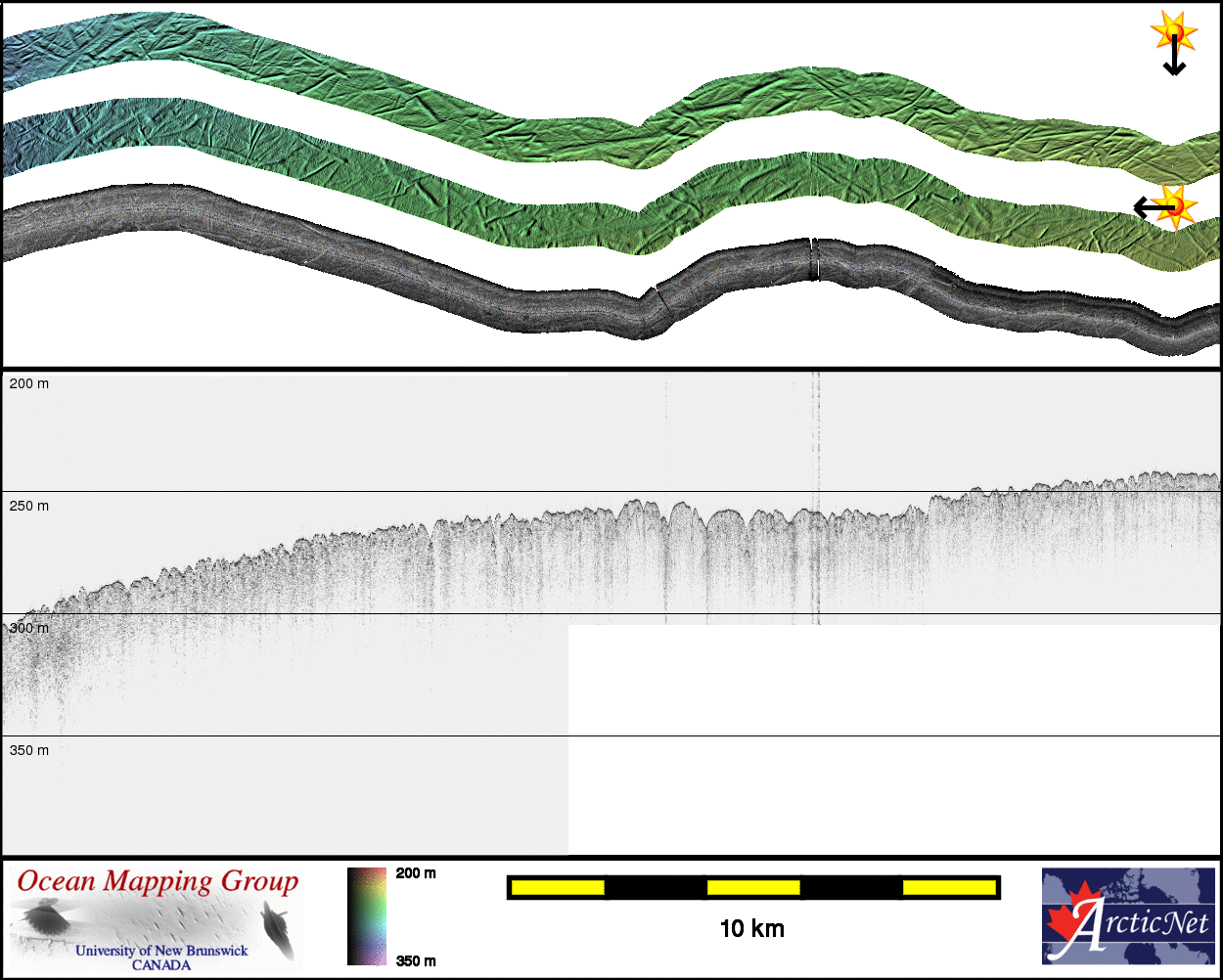Click the University of New Brunswick text
The image size is (1223, 980).
tap(161, 951)
